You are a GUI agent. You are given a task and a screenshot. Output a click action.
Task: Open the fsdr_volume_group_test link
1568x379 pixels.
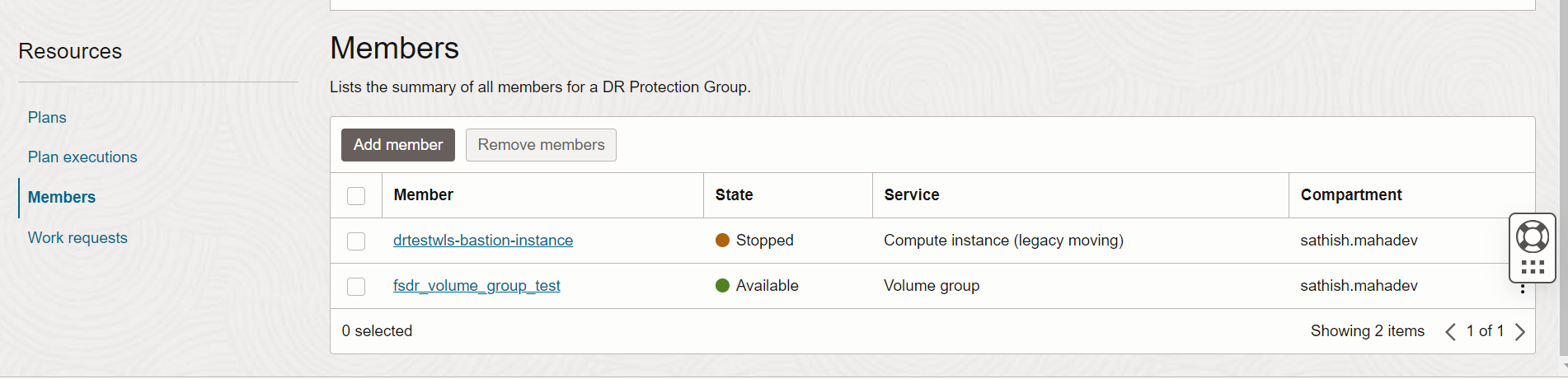pyautogui.click(x=477, y=286)
